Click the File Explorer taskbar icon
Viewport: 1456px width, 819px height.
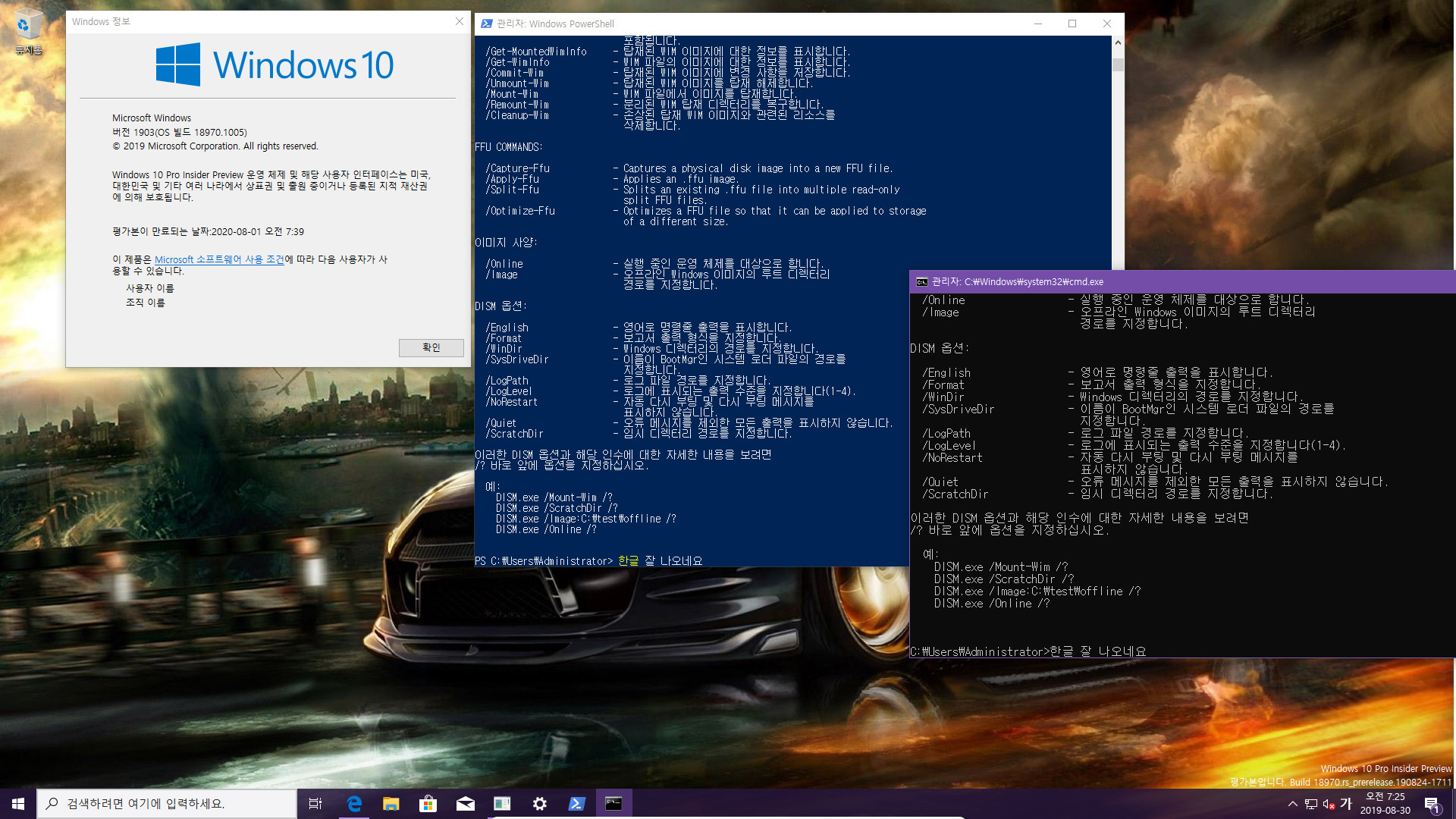coord(391,803)
